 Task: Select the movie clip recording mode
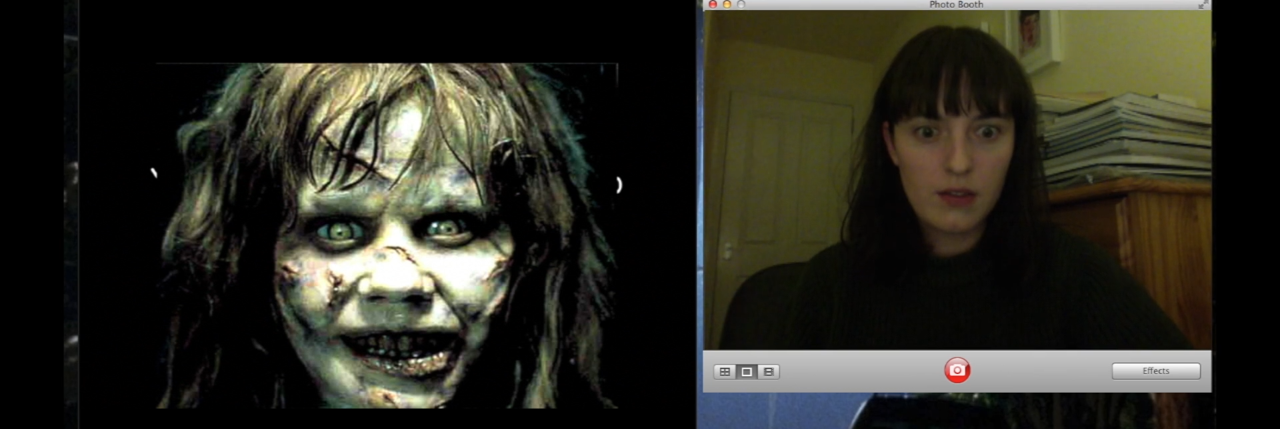pyautogui.click(x=768, y=372)
